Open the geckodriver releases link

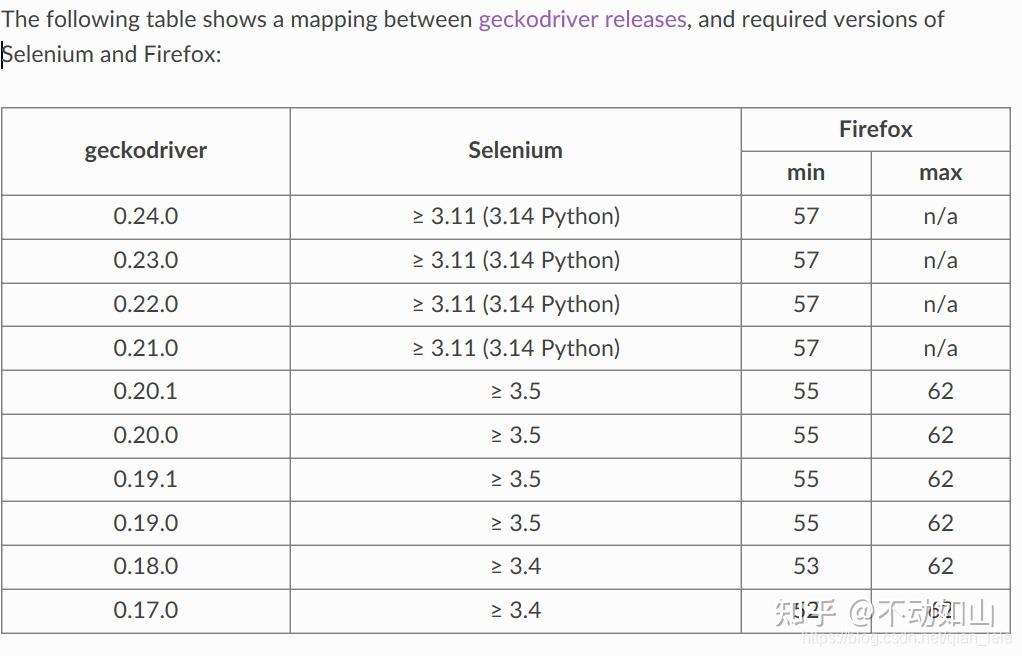[x=582, y=20]
